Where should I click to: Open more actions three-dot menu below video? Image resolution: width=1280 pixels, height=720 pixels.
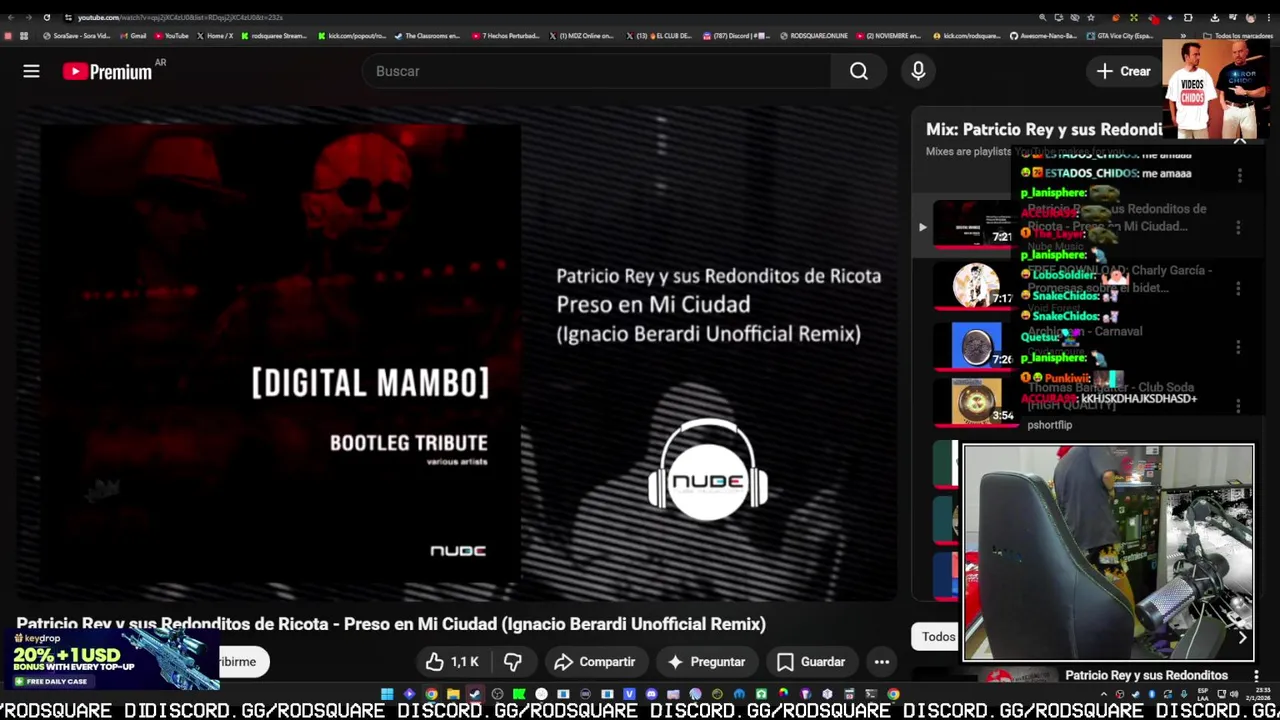click(881, 662)
